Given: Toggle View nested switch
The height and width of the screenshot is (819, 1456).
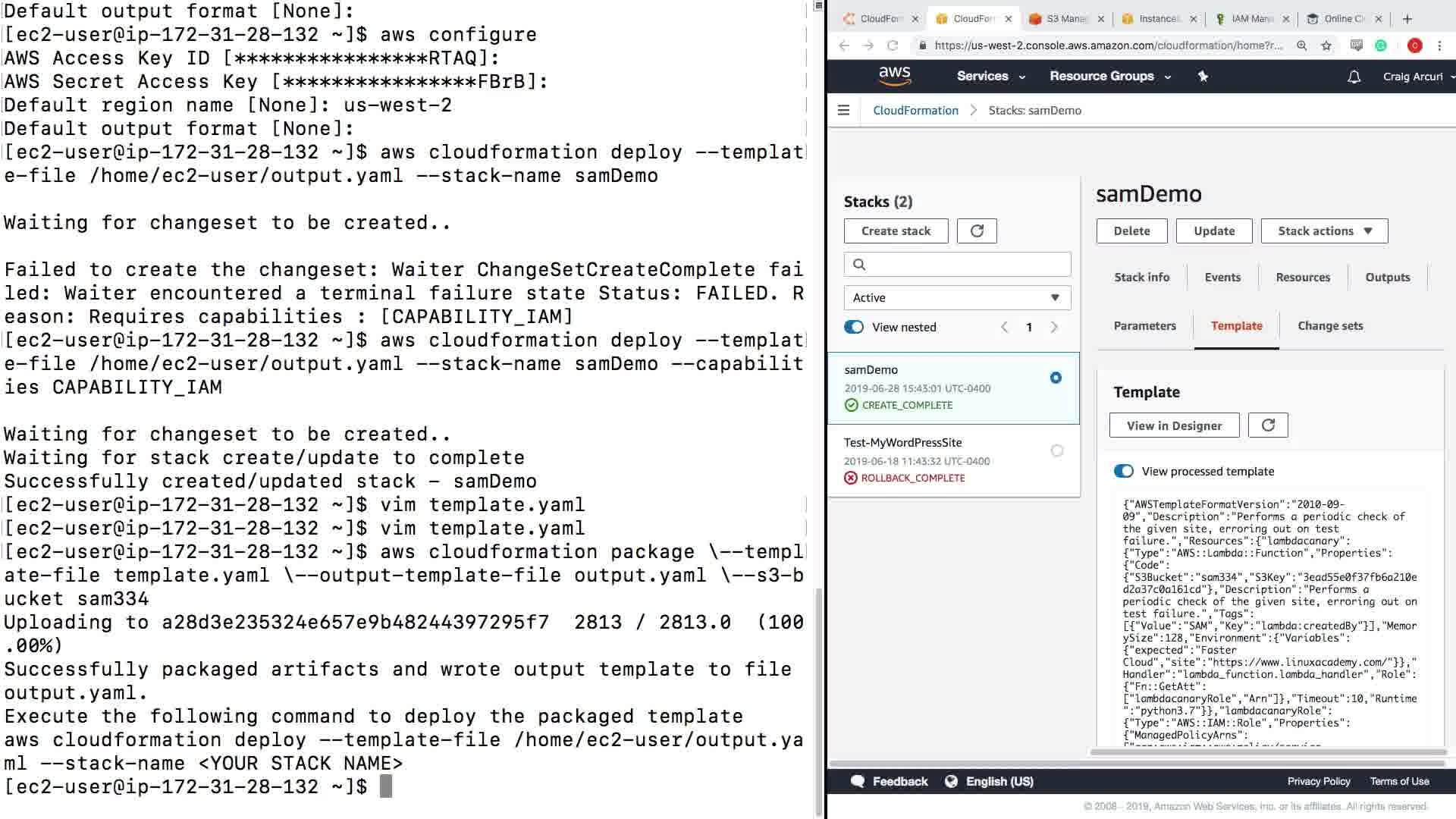Looking at the screenshot, I should (854, 327).
